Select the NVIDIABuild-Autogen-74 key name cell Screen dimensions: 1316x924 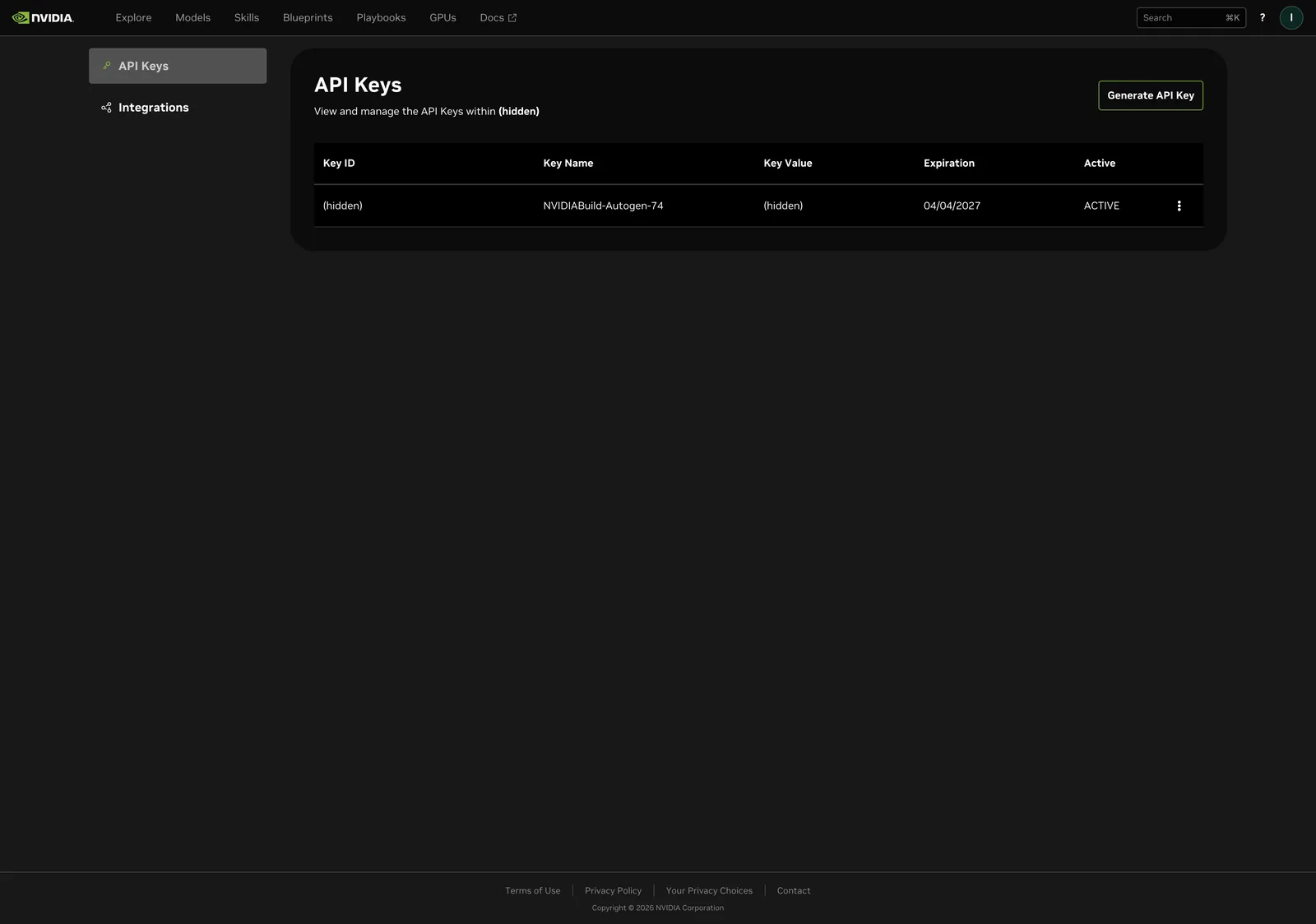click(603, 206)
